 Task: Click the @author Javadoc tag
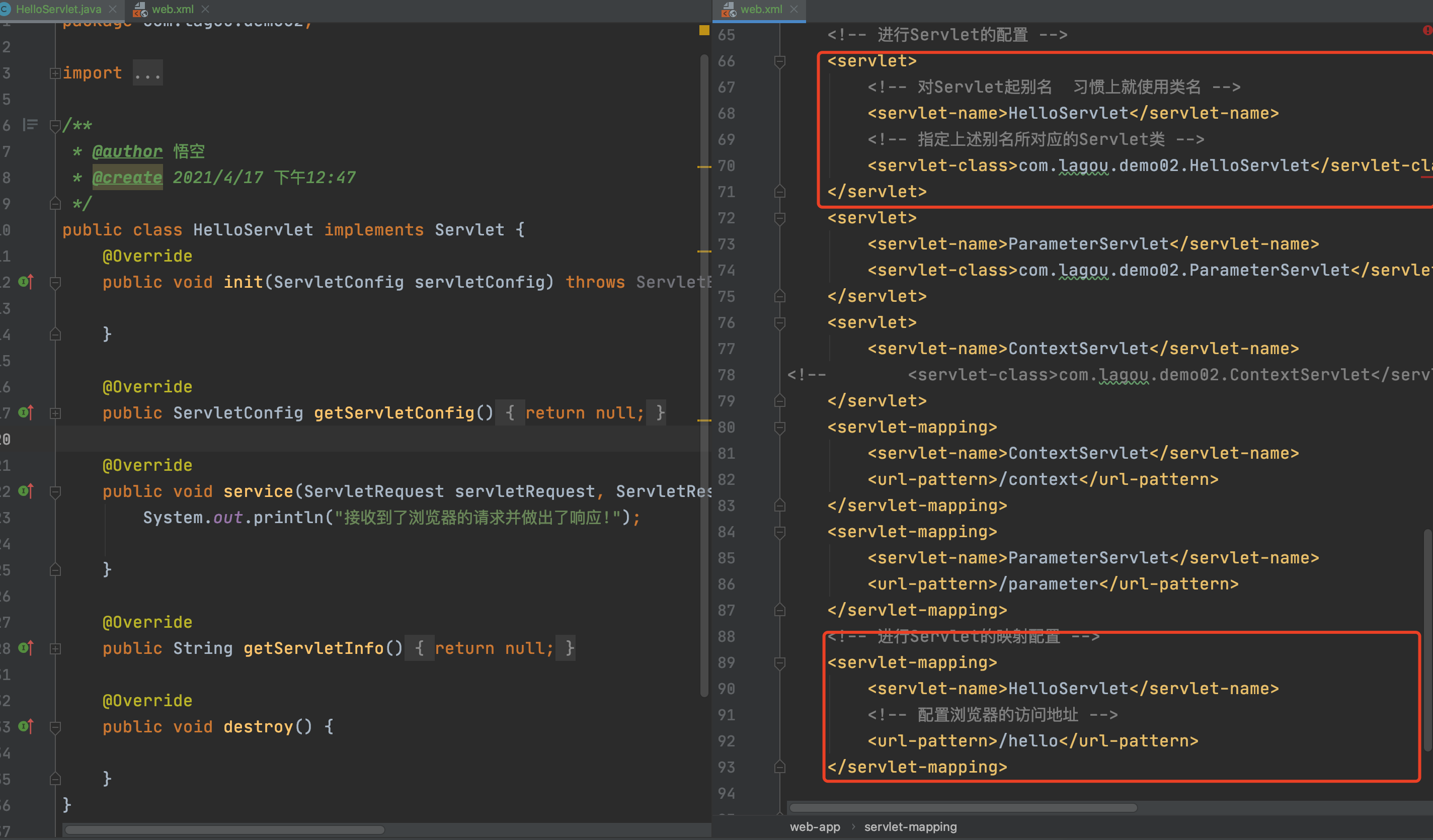click(127, 151)
